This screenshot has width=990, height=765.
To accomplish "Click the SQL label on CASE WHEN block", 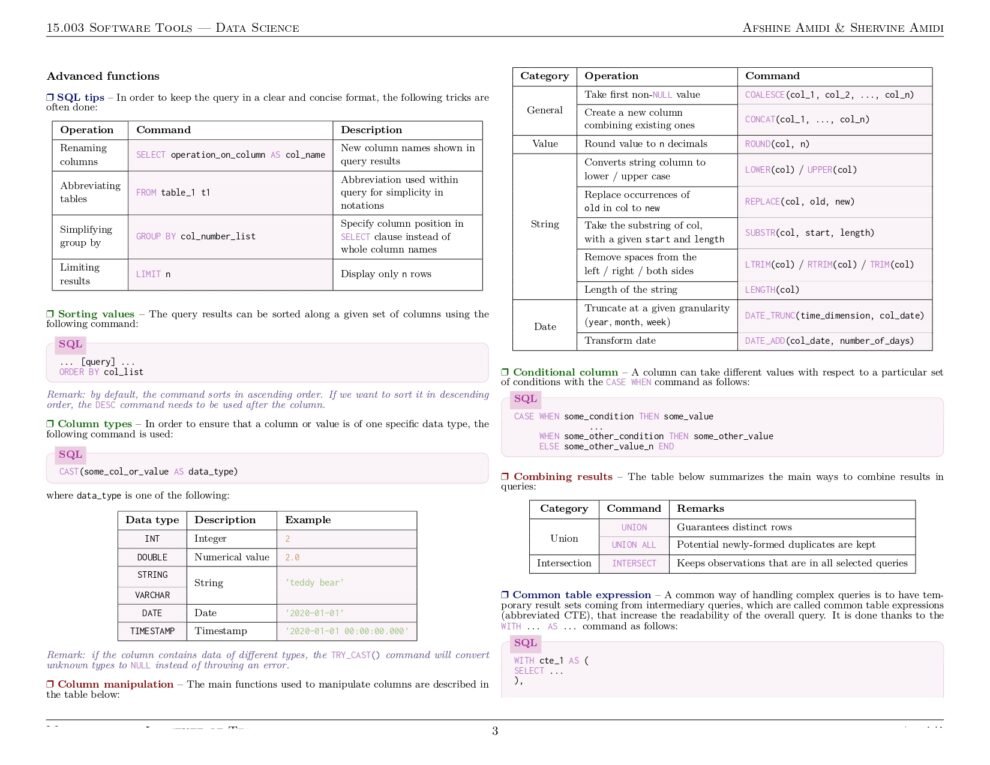I will coord(524,400).
